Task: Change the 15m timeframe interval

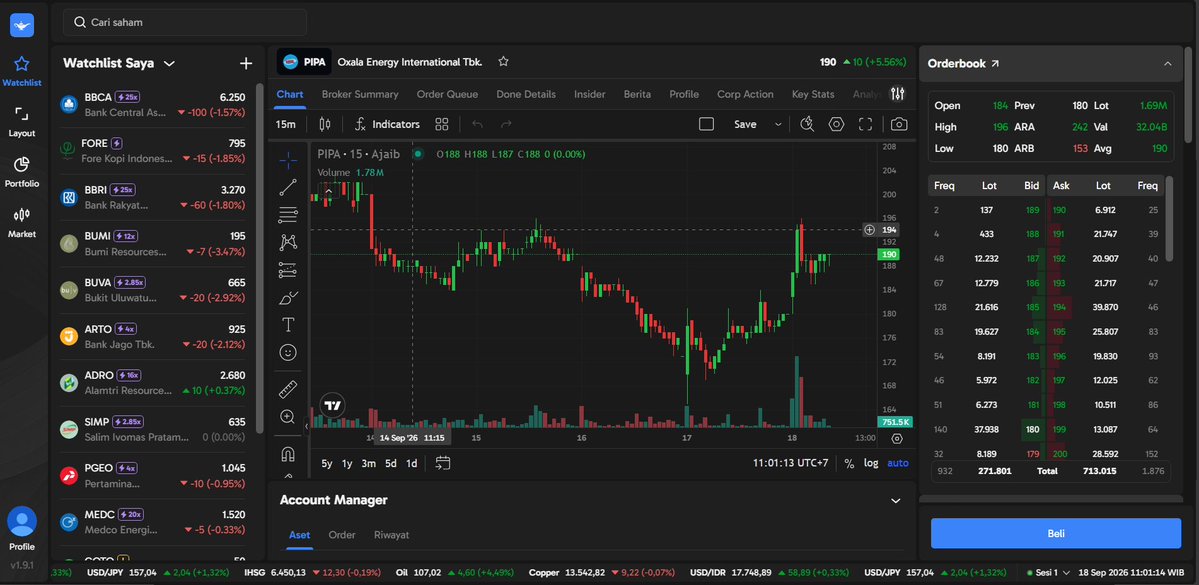Action: [x=286, y=124]
